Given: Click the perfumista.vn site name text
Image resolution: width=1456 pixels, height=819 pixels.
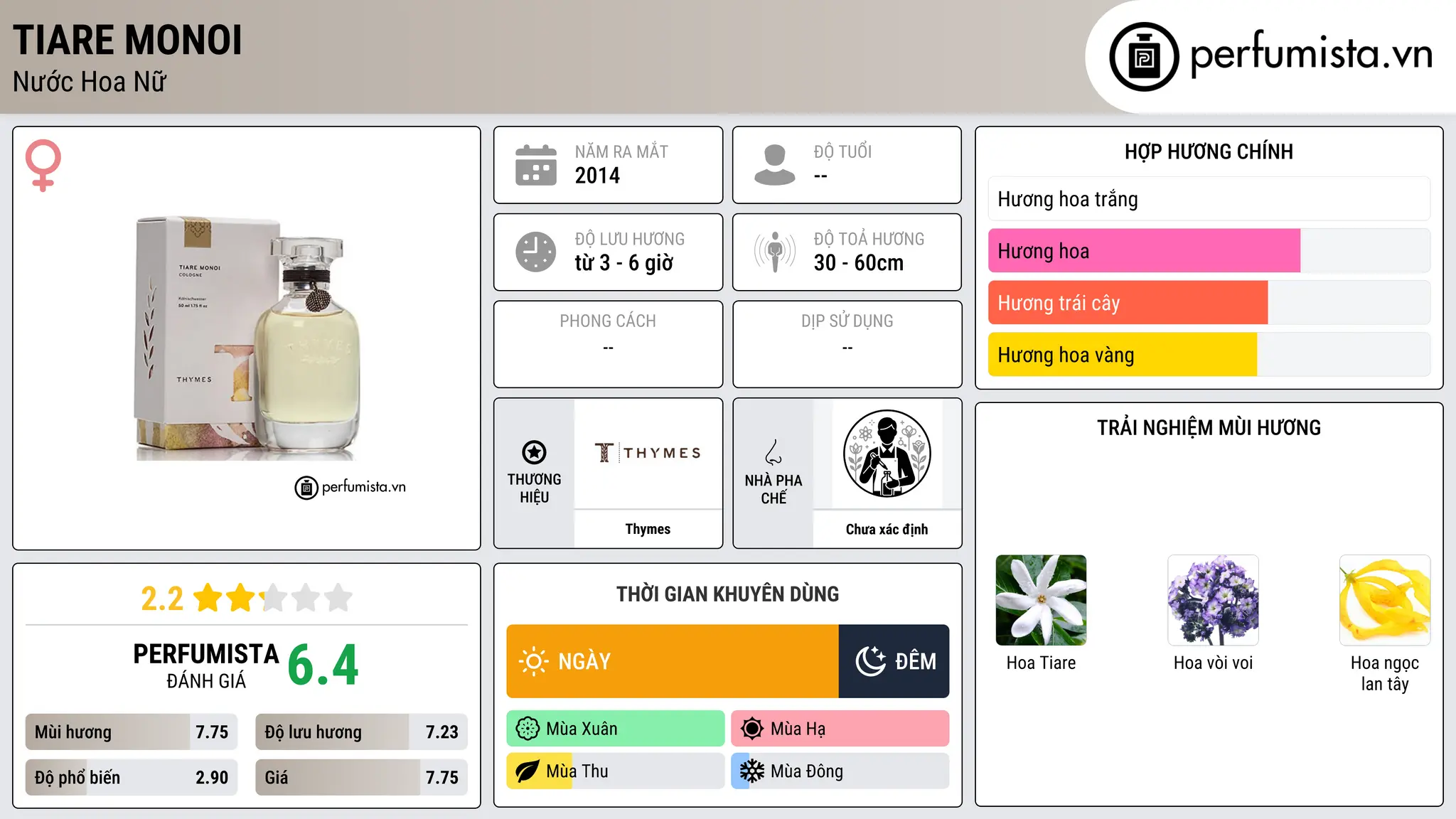Looking at the screenshot, I should pos(1311,54).
